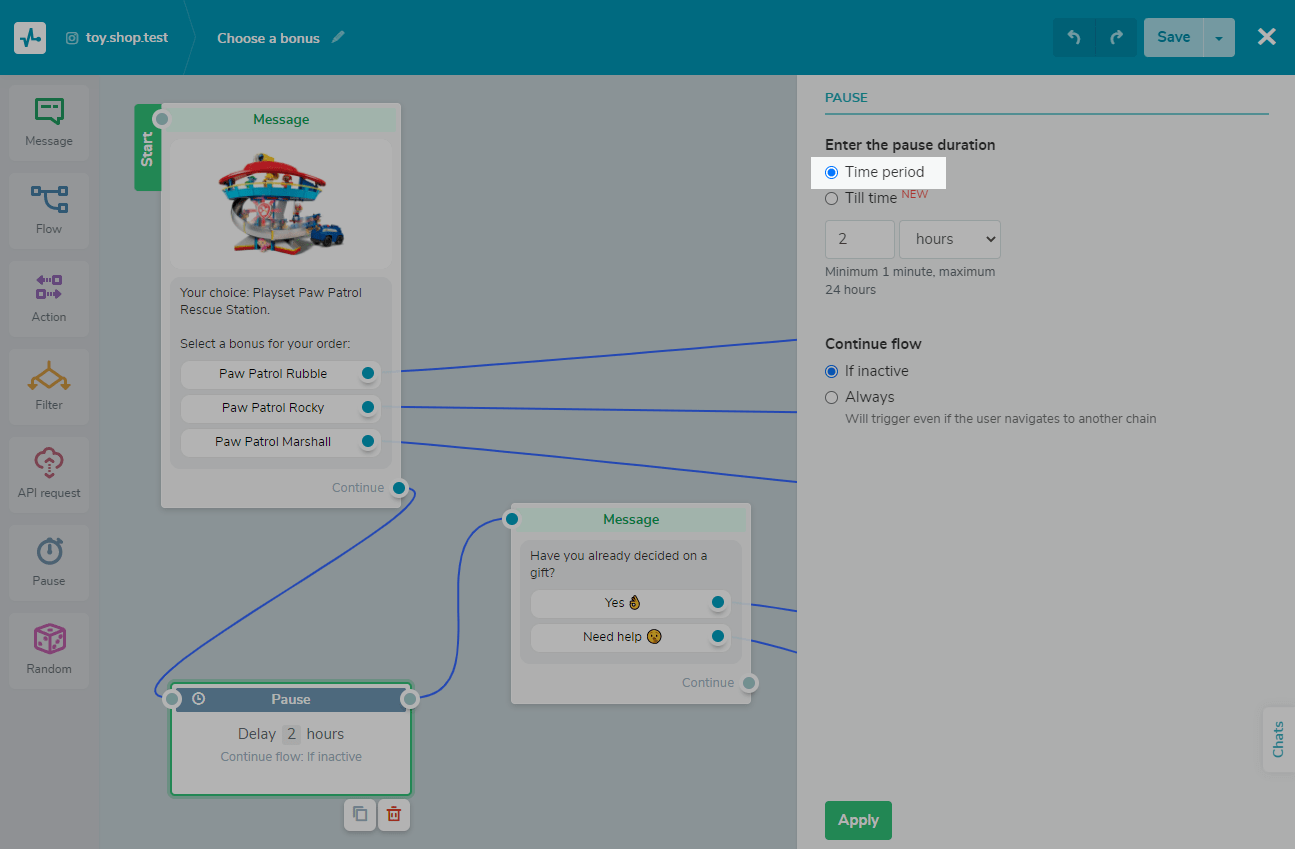
Task: Click the pause duration number field
Action: point(859,239)
